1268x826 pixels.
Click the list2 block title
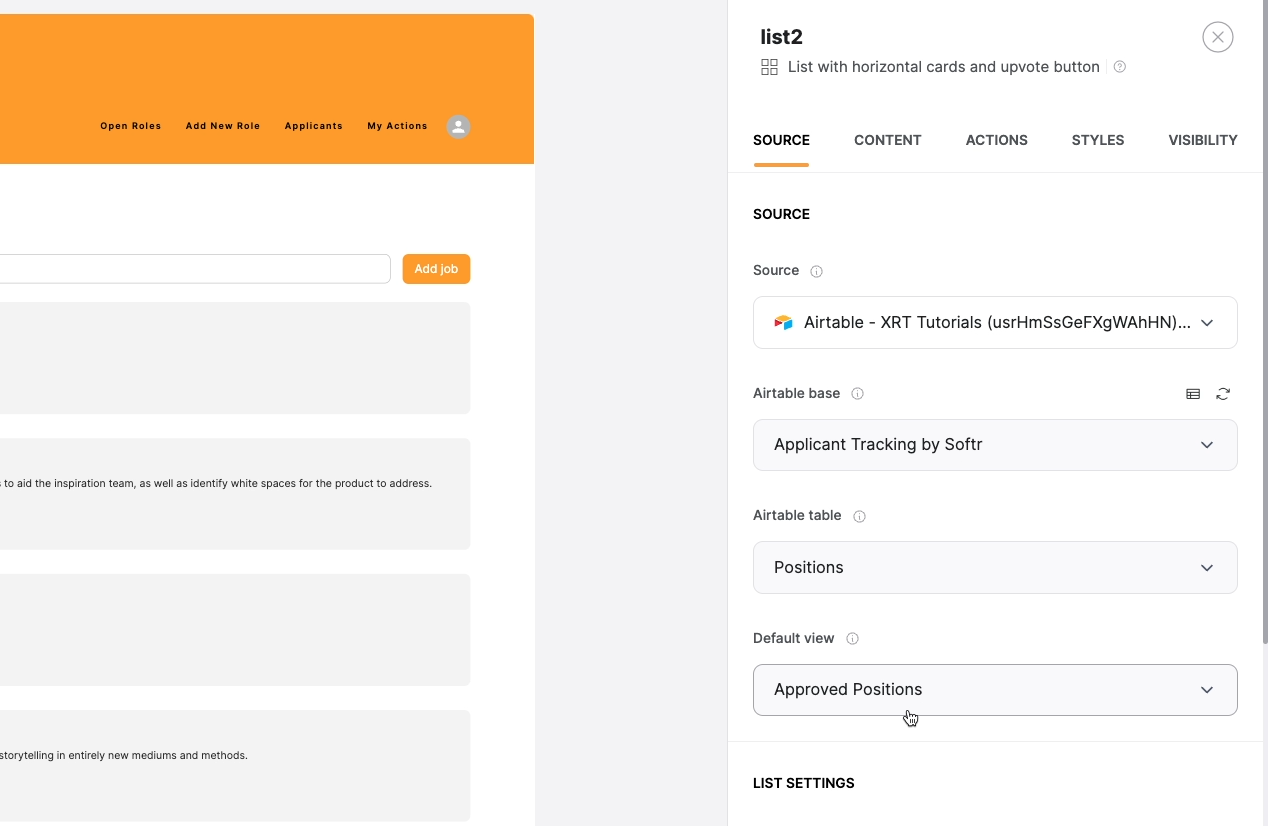(x=782, y=37)
